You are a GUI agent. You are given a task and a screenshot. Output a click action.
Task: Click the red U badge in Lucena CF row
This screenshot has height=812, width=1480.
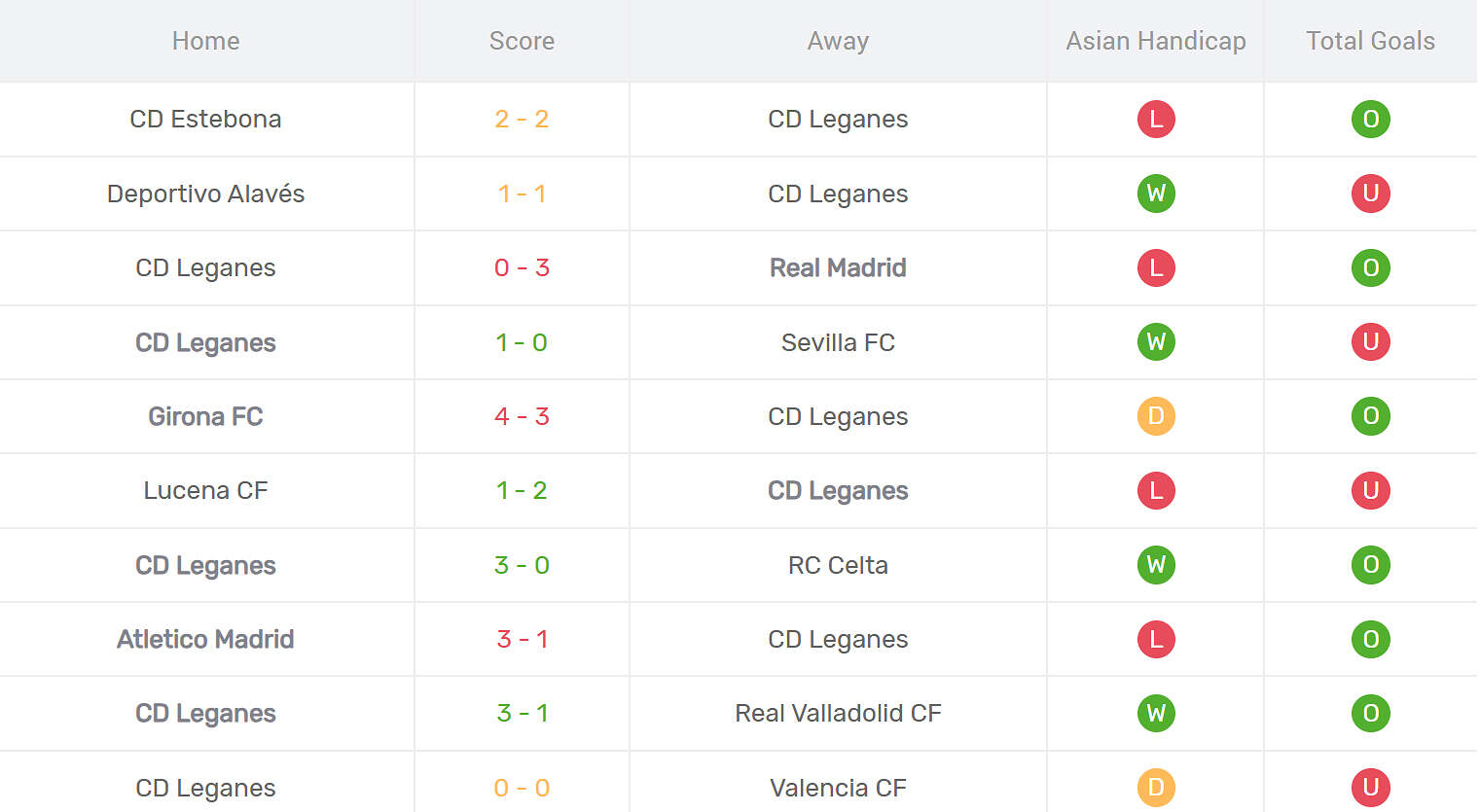click(1370, 490)
